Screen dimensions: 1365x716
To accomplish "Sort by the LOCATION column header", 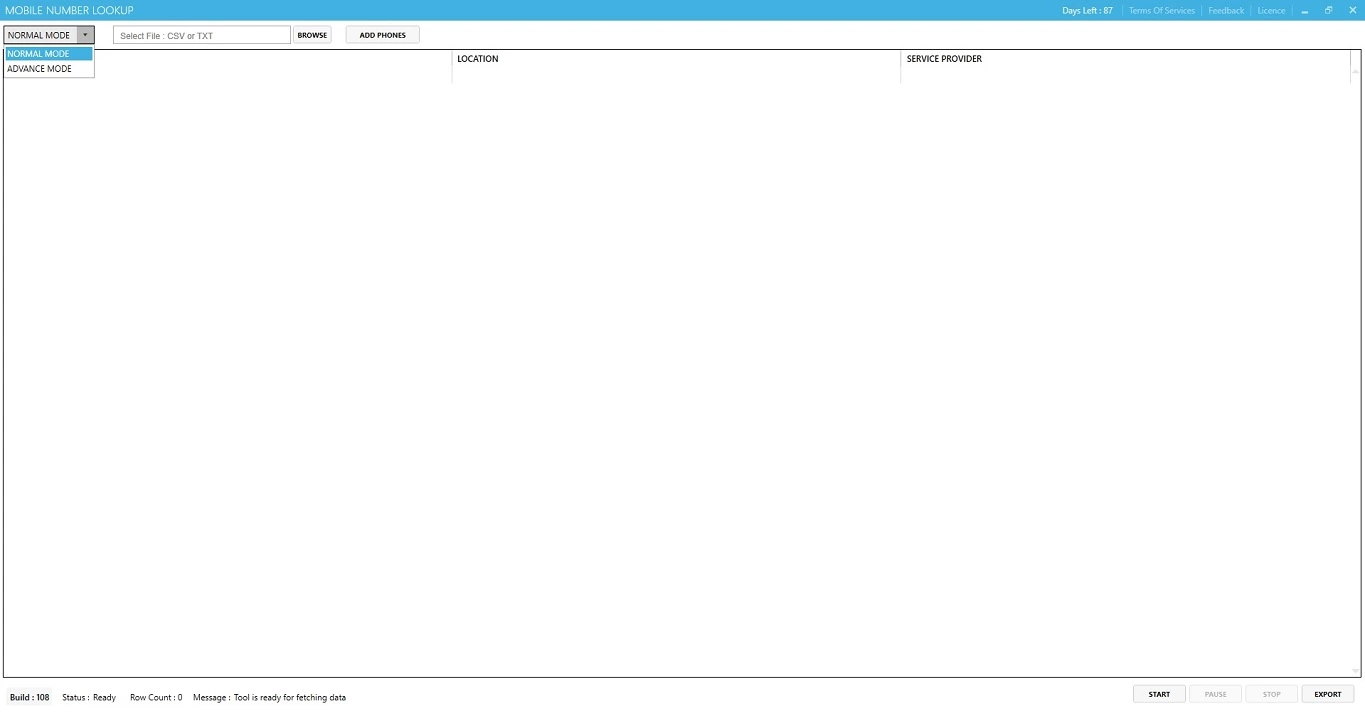I will 478,59.
